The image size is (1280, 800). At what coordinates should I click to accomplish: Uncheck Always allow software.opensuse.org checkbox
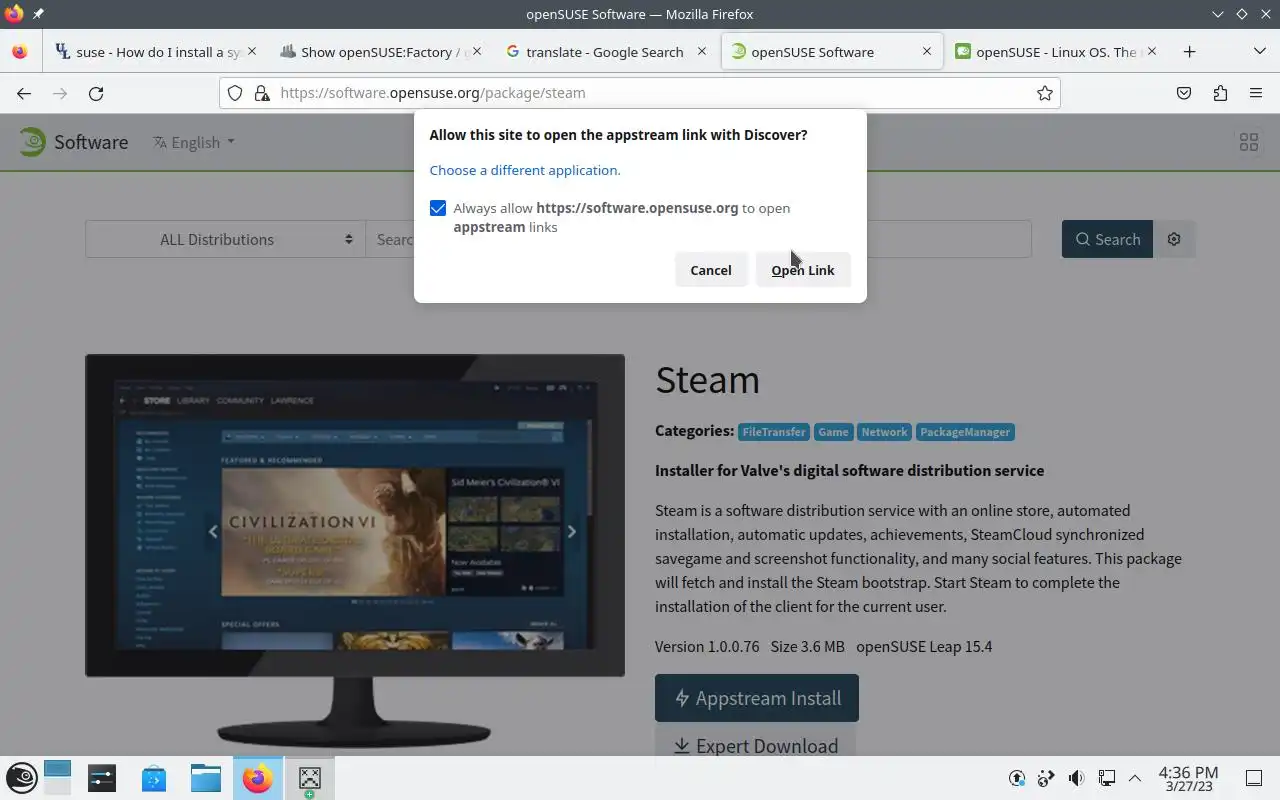[438, 208]
